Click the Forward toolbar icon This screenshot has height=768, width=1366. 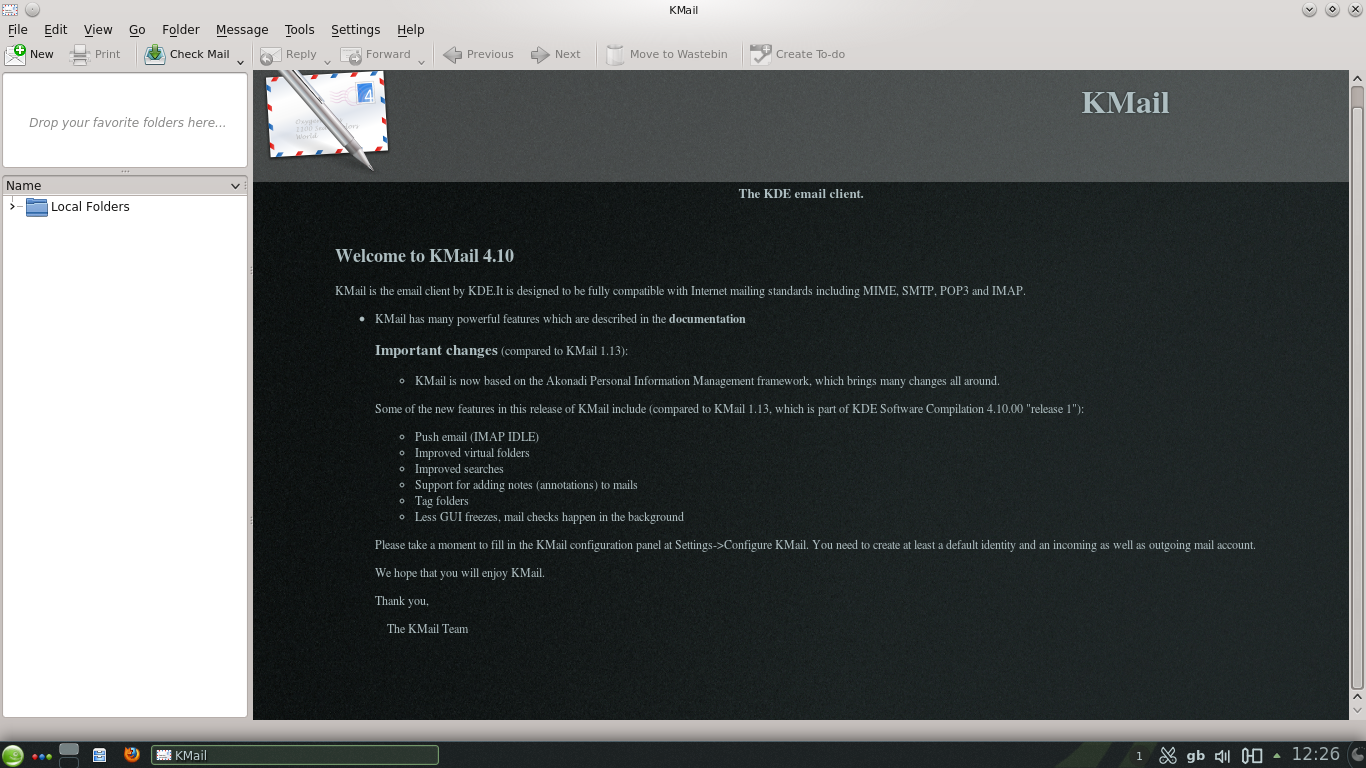tap(351, 54)
